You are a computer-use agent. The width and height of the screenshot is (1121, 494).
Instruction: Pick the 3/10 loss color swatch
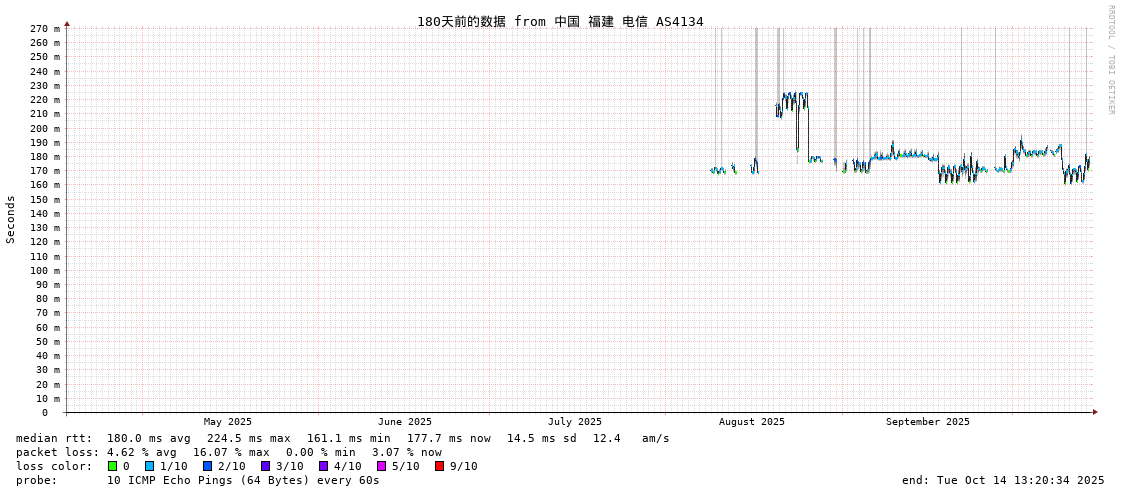265,466
